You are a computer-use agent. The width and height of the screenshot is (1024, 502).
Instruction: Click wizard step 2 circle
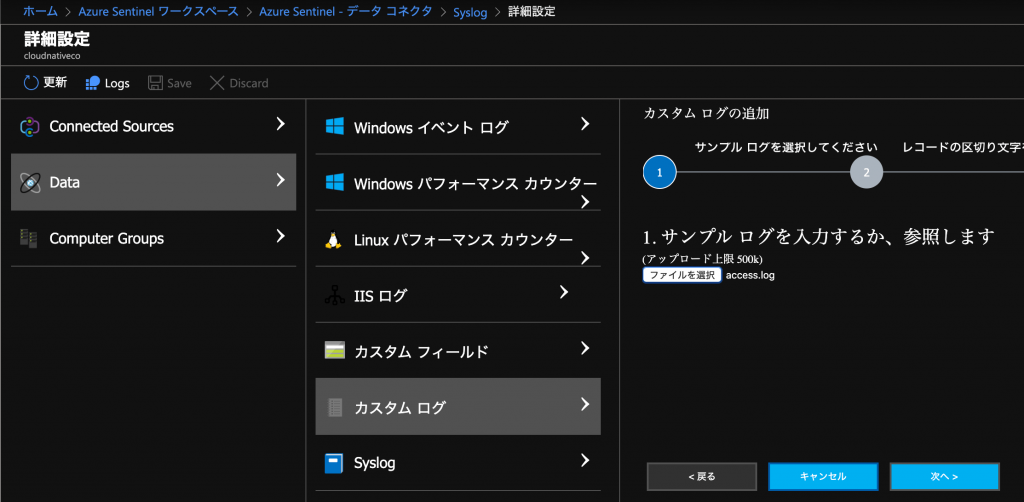tap(867, 172)
